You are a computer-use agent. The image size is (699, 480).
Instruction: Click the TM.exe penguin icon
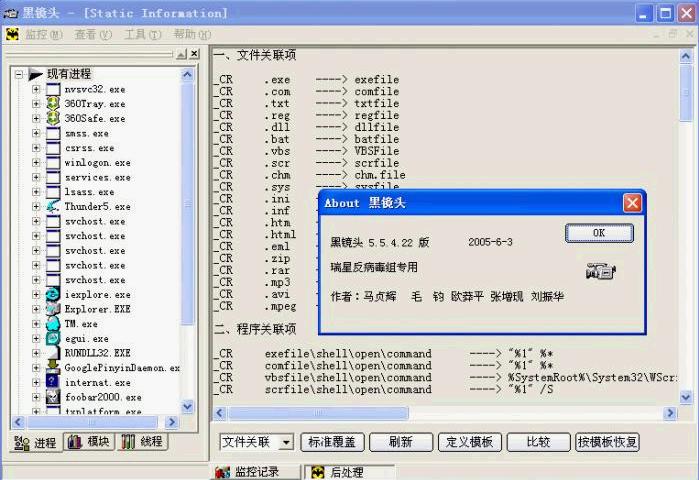[53, 324]
